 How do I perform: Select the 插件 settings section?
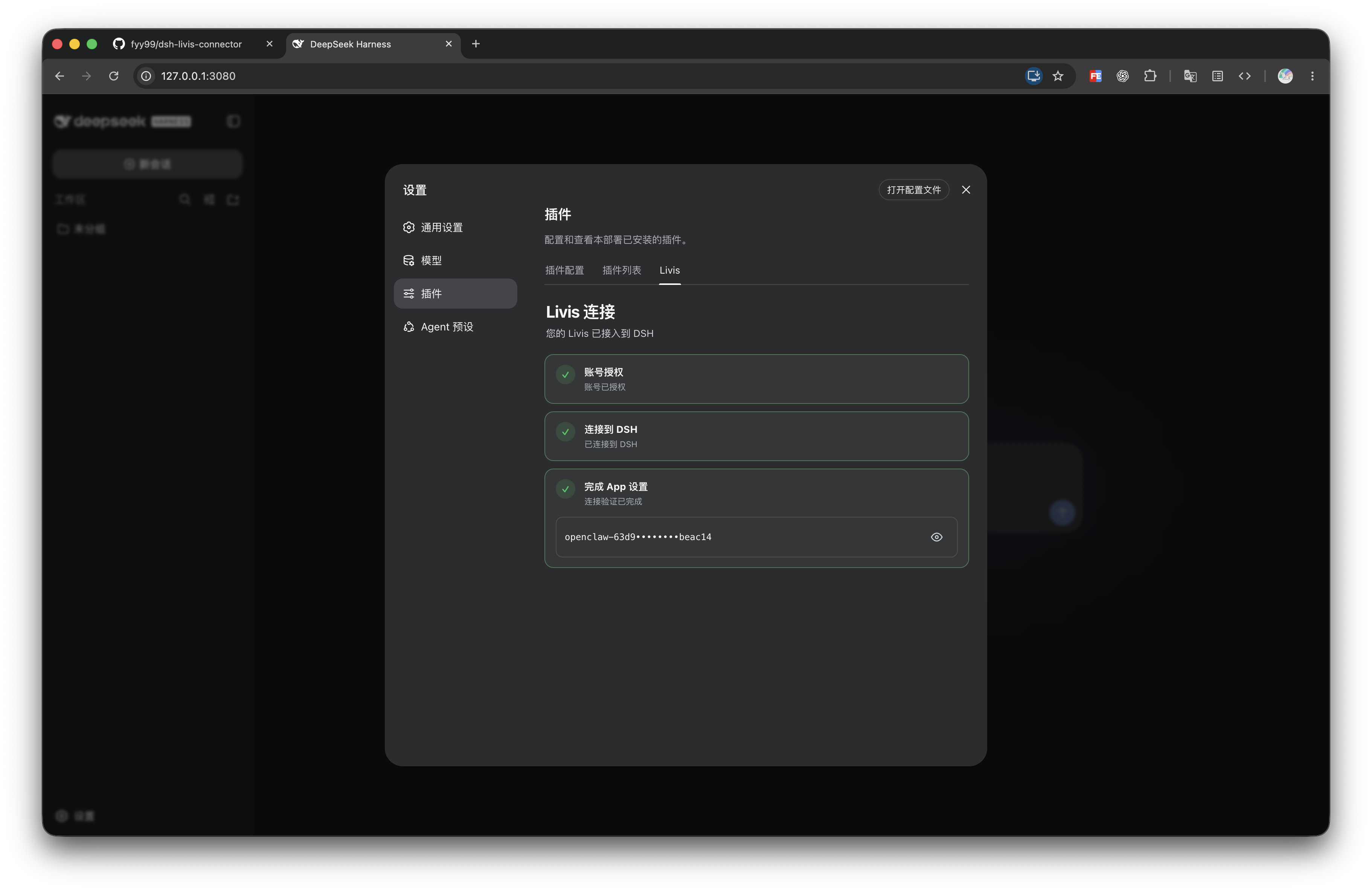pyautogui.click(x=455, y=293)
